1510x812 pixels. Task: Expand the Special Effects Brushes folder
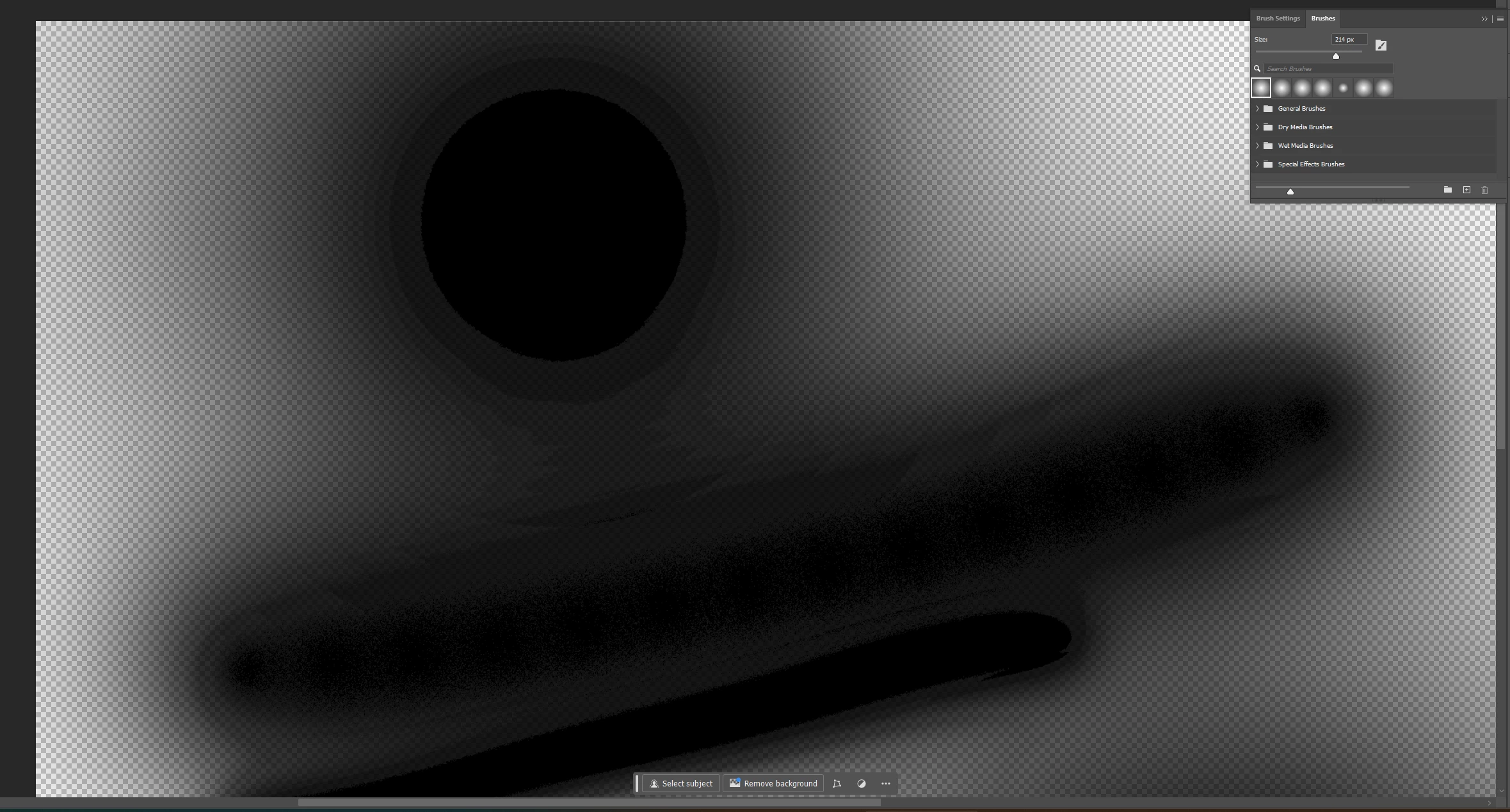(x=1257, y=164)
